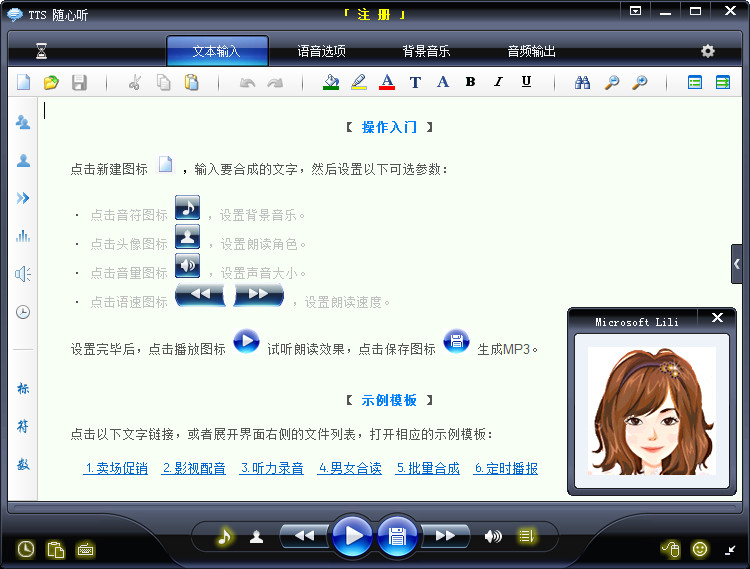Expand the right side panel arrow
This screenshot has width=750, height=569.
737,264
